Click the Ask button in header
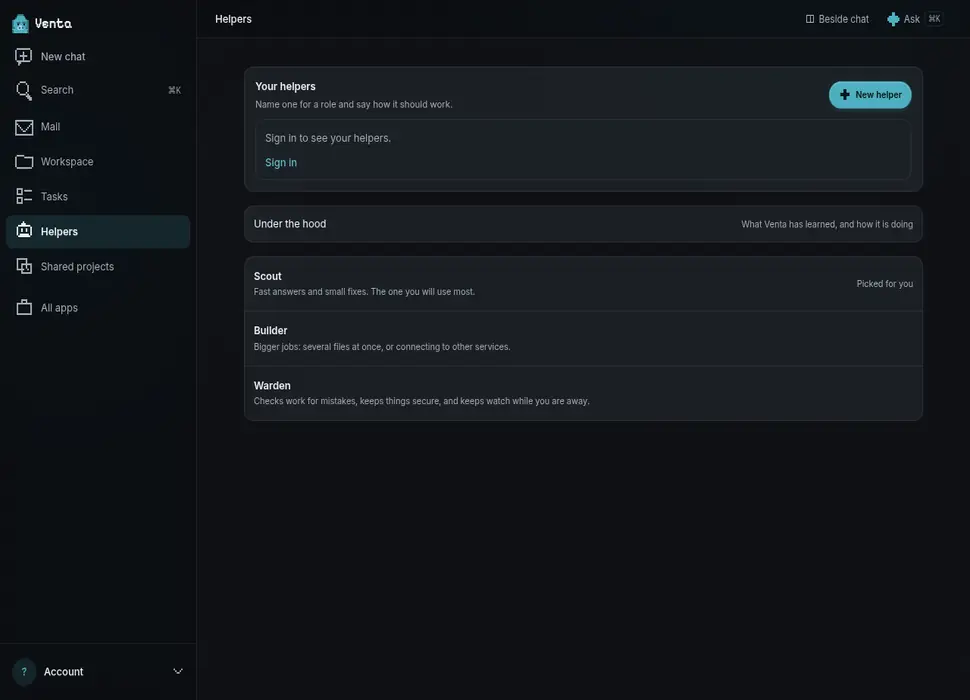The height and width of the screenshot is (700, 970). click(914, 19)
